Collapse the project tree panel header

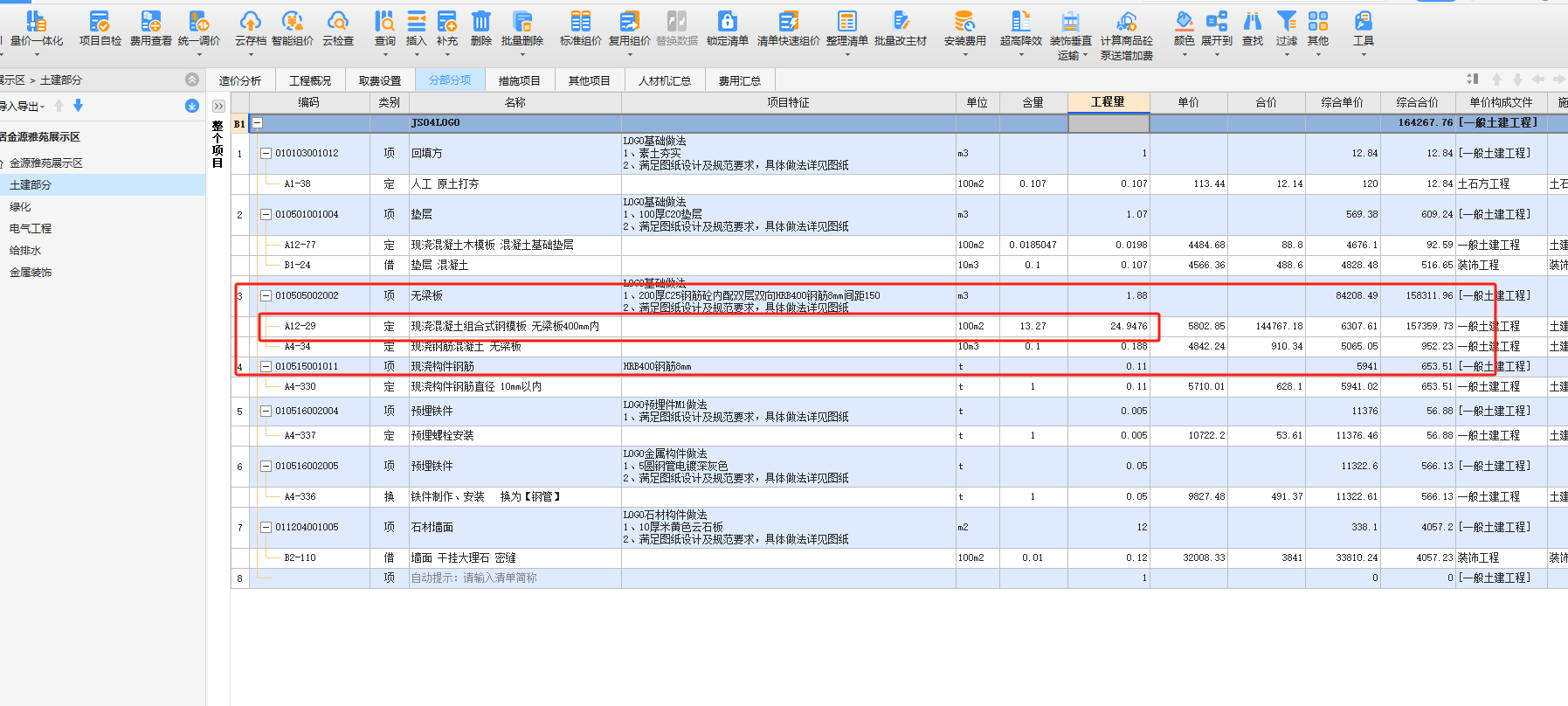pyautogui.click(x=192, y=80)
